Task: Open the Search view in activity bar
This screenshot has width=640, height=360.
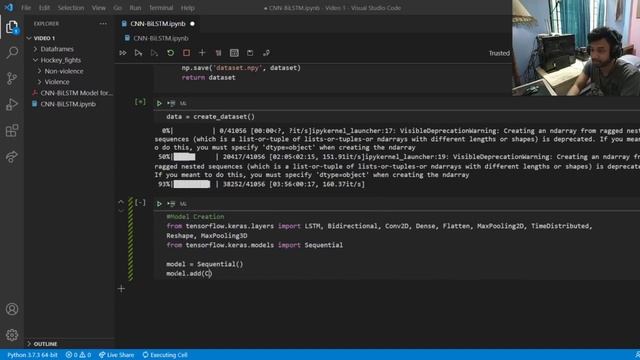Action: pos(12,53)
